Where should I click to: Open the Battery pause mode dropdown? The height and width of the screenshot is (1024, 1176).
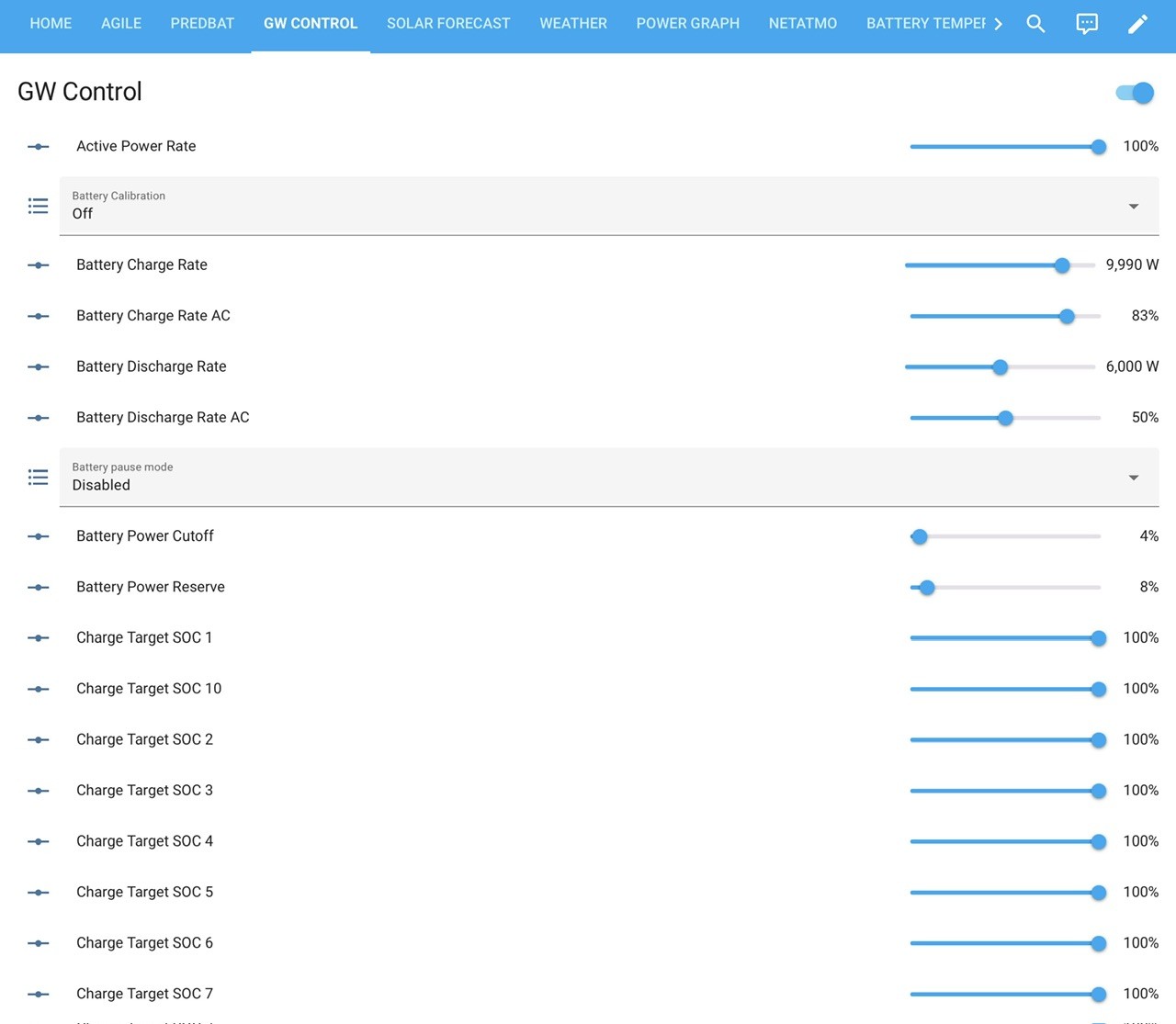609,478
